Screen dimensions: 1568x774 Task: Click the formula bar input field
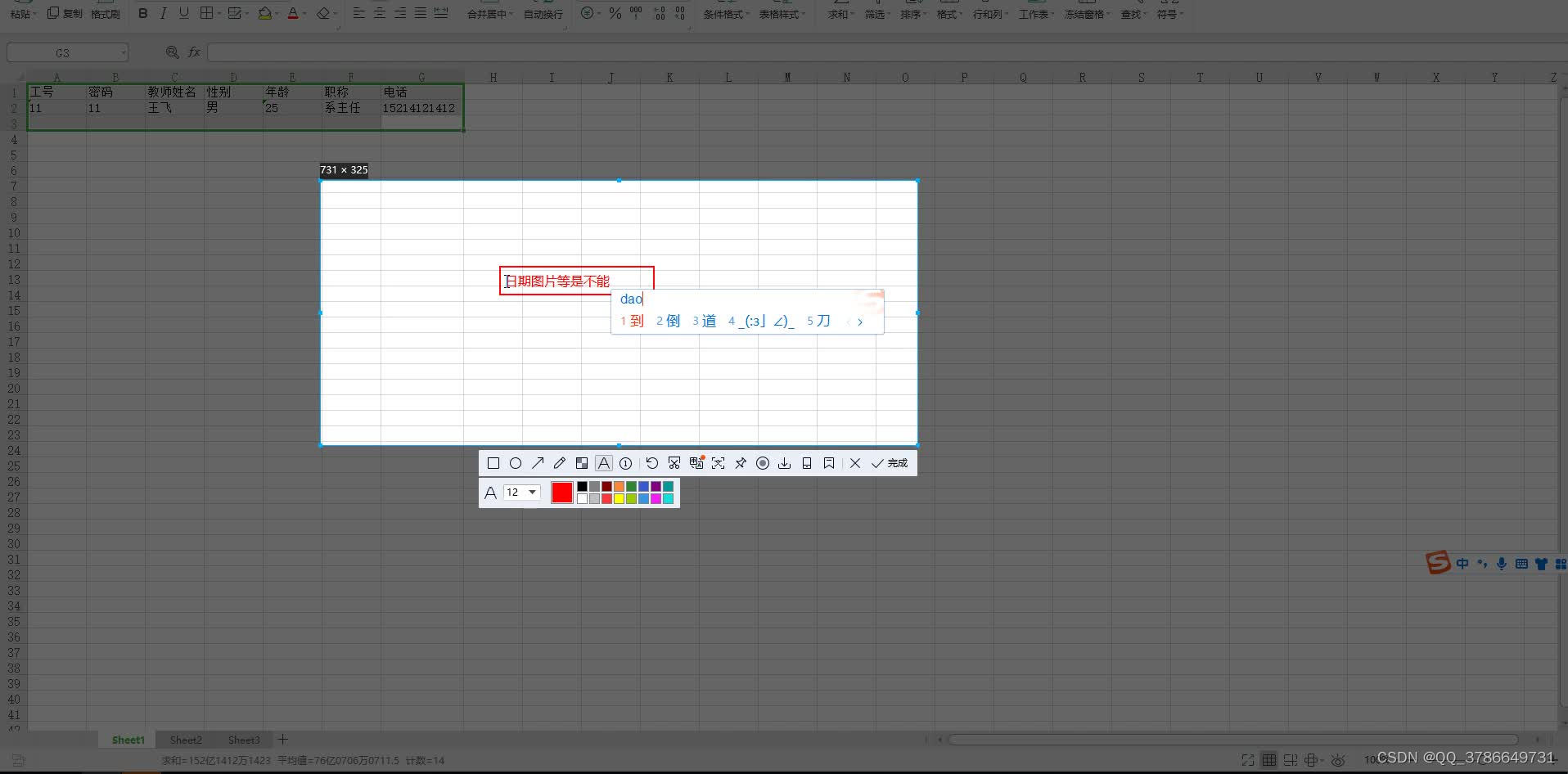[885, 52]
